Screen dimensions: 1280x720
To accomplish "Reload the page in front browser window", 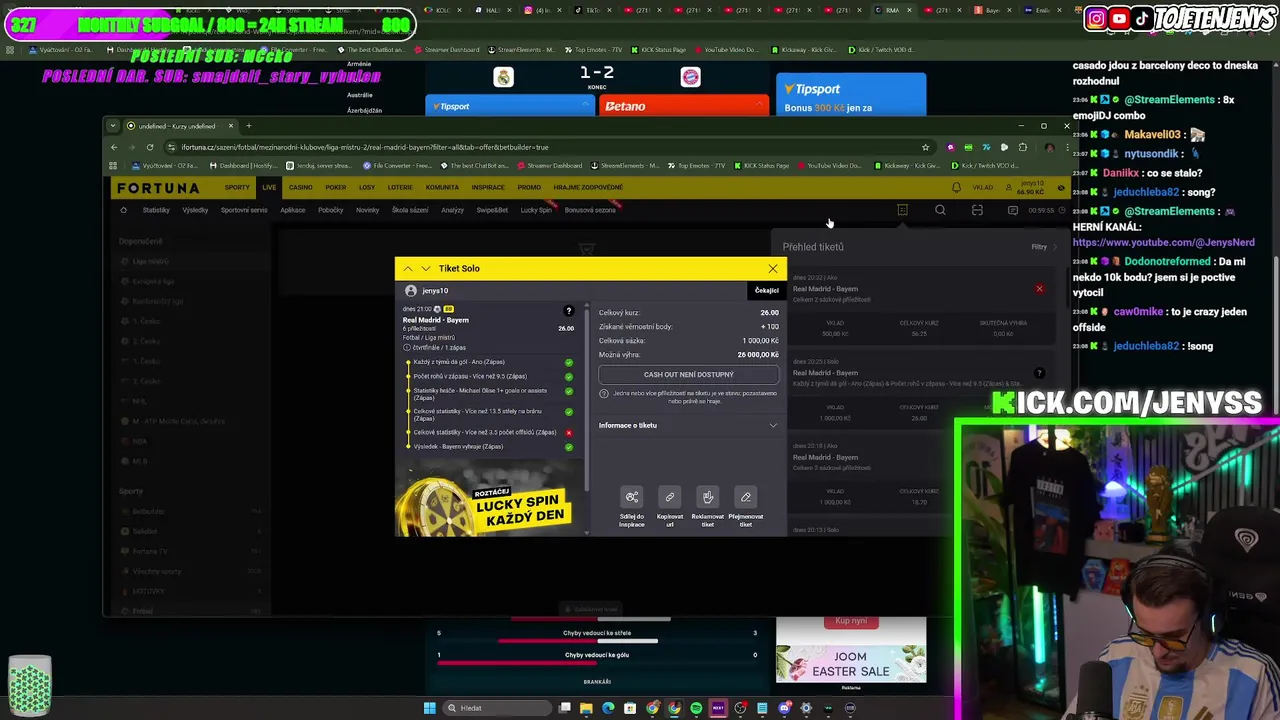I will [x=150, y=147].
